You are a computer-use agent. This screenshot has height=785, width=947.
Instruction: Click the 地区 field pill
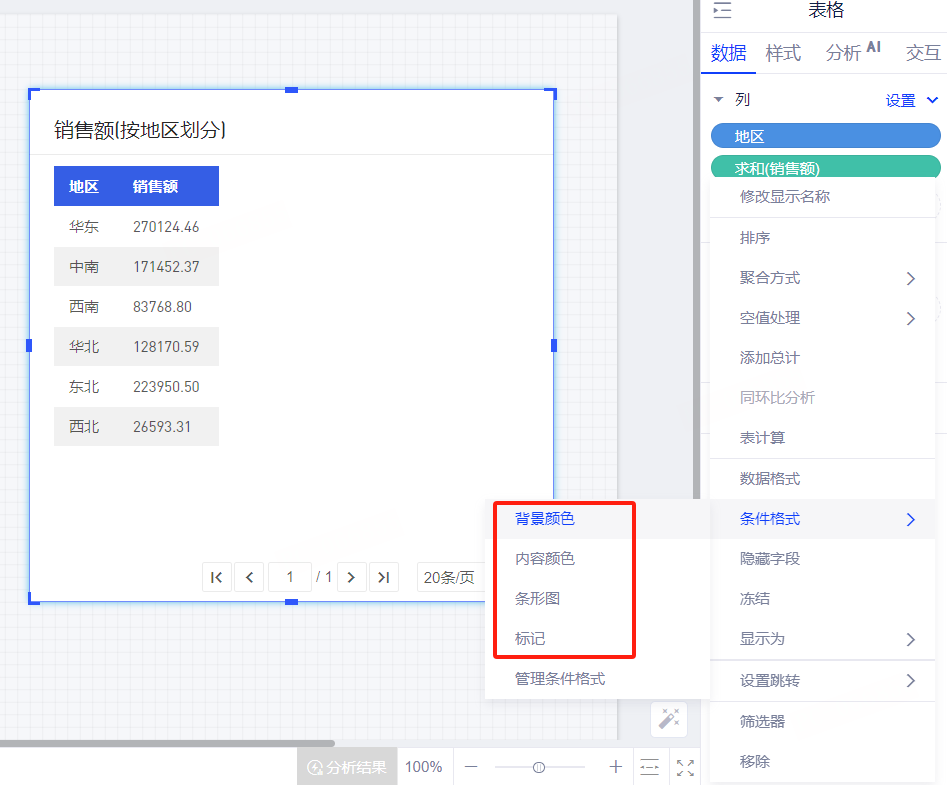(825, 136)
